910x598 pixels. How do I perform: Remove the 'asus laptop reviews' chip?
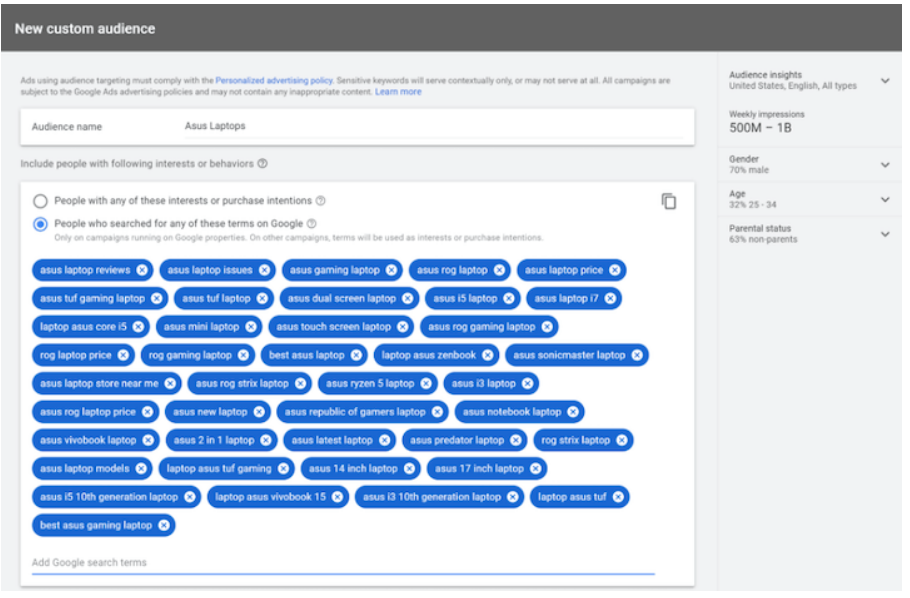coord(142,271)
